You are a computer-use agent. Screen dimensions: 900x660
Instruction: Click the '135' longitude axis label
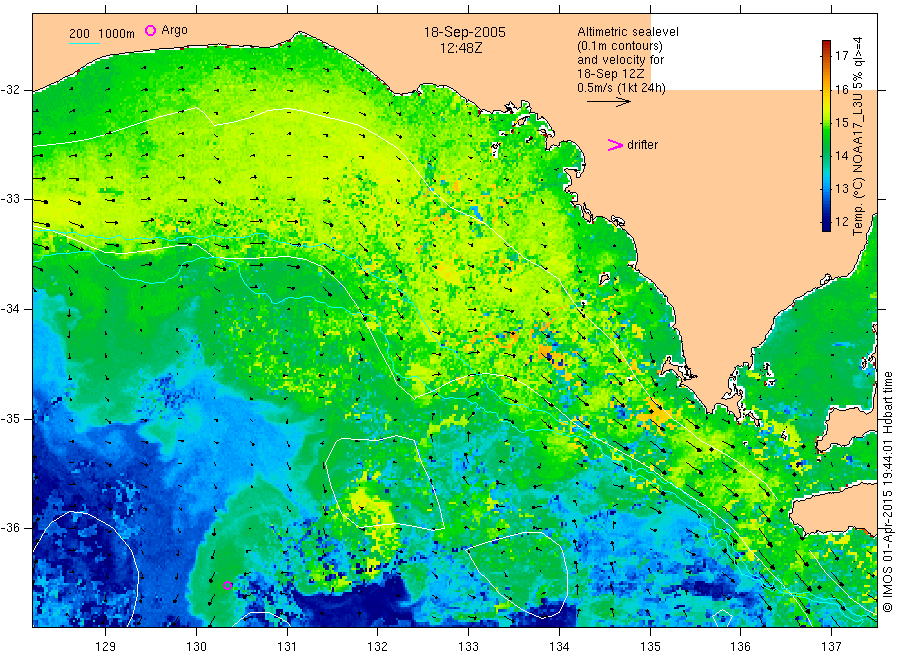[x=650, y=646]
